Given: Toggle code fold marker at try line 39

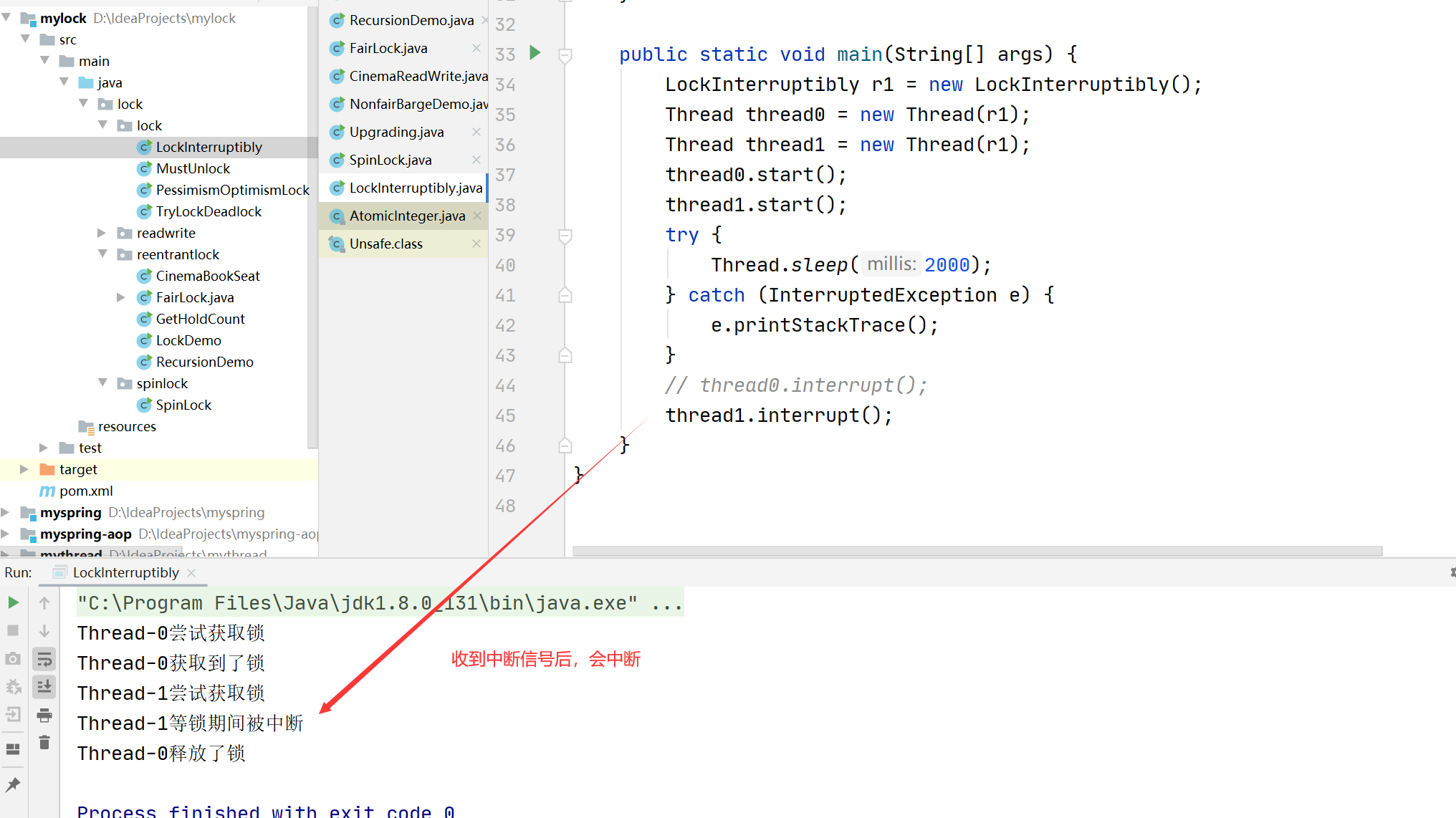Looking at the screenshot, I should coord(565,235).
